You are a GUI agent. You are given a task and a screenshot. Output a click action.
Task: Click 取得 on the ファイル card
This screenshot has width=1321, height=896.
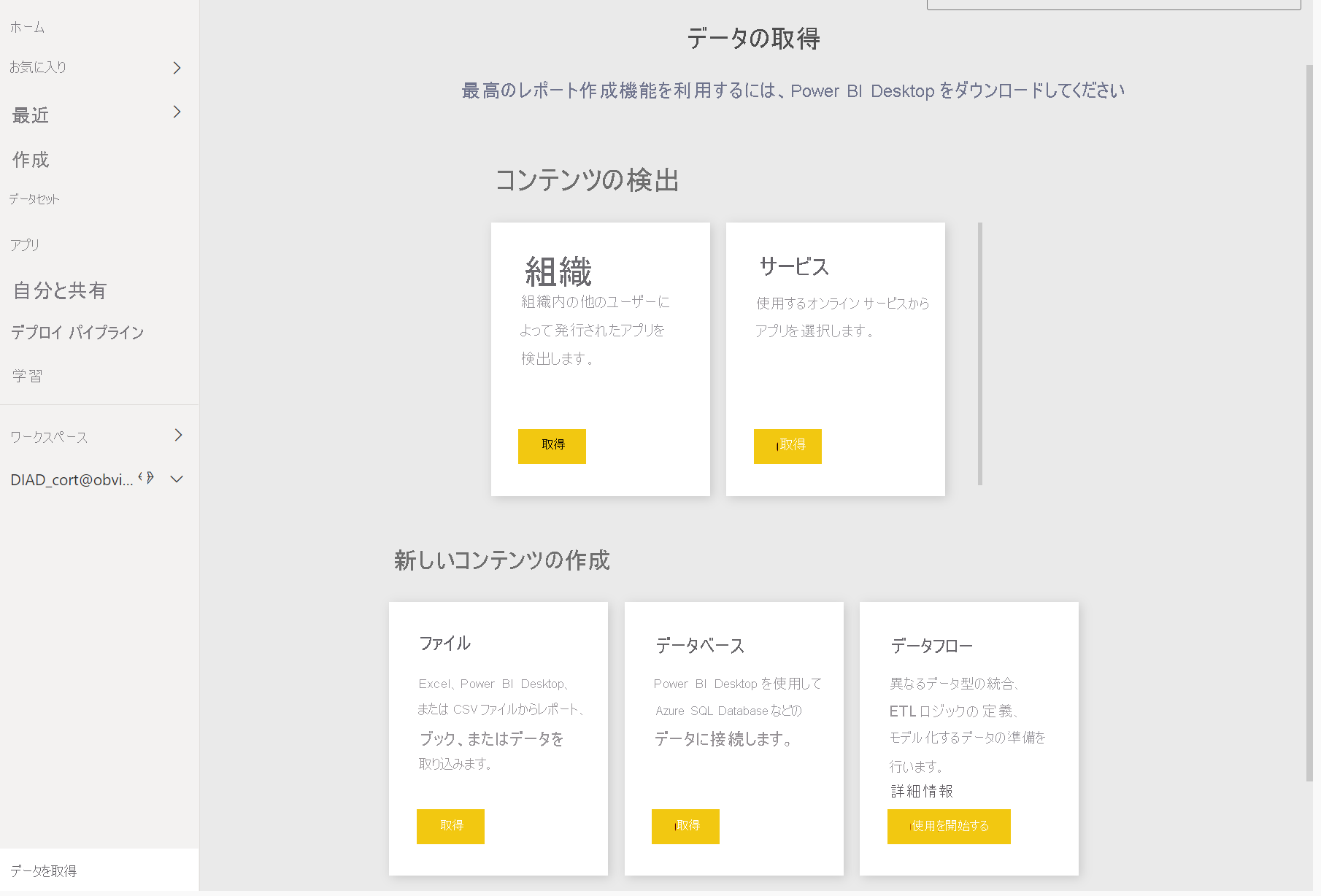click(450, 826)
